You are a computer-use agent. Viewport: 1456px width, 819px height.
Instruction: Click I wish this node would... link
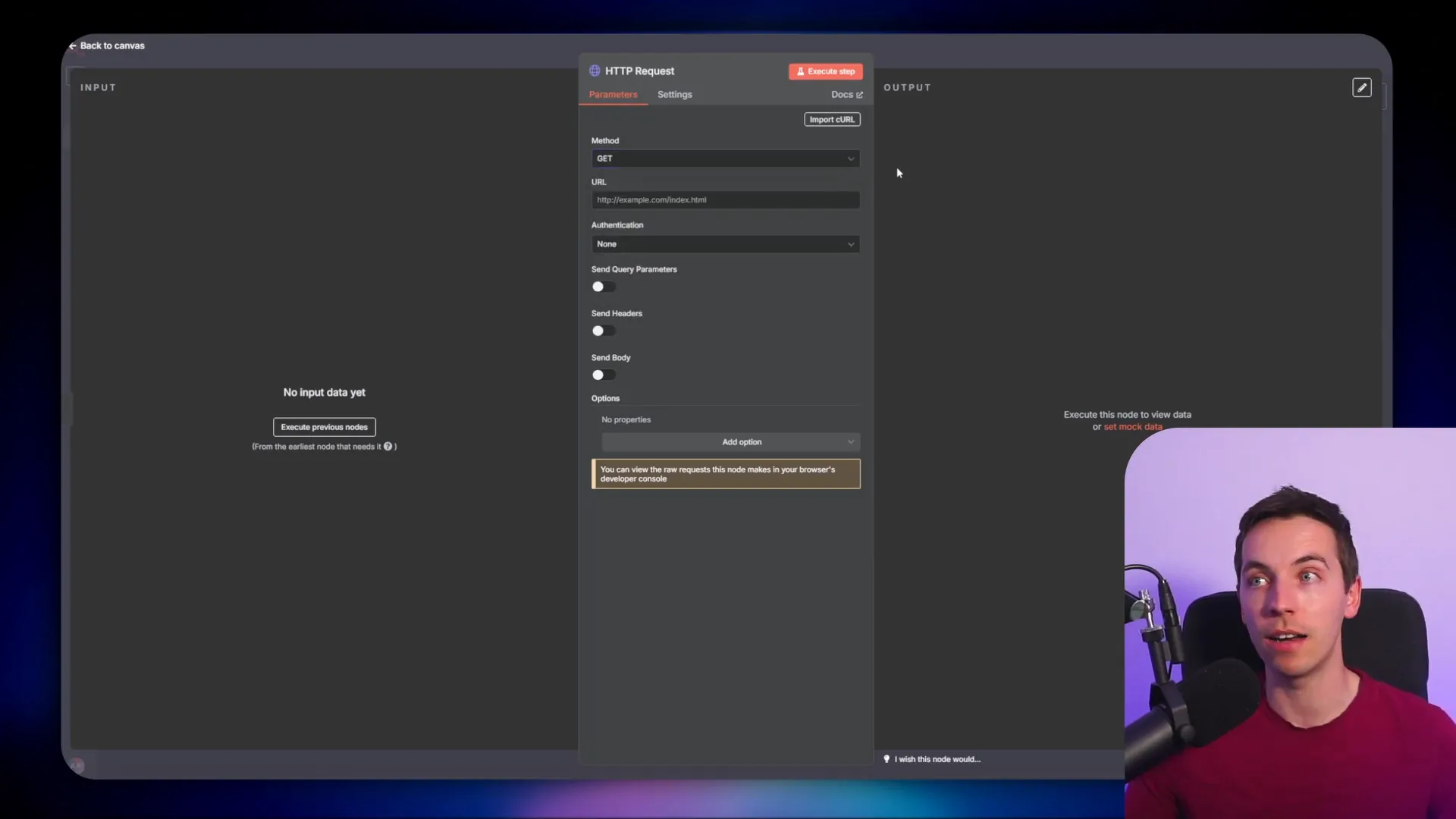point(937,759)
